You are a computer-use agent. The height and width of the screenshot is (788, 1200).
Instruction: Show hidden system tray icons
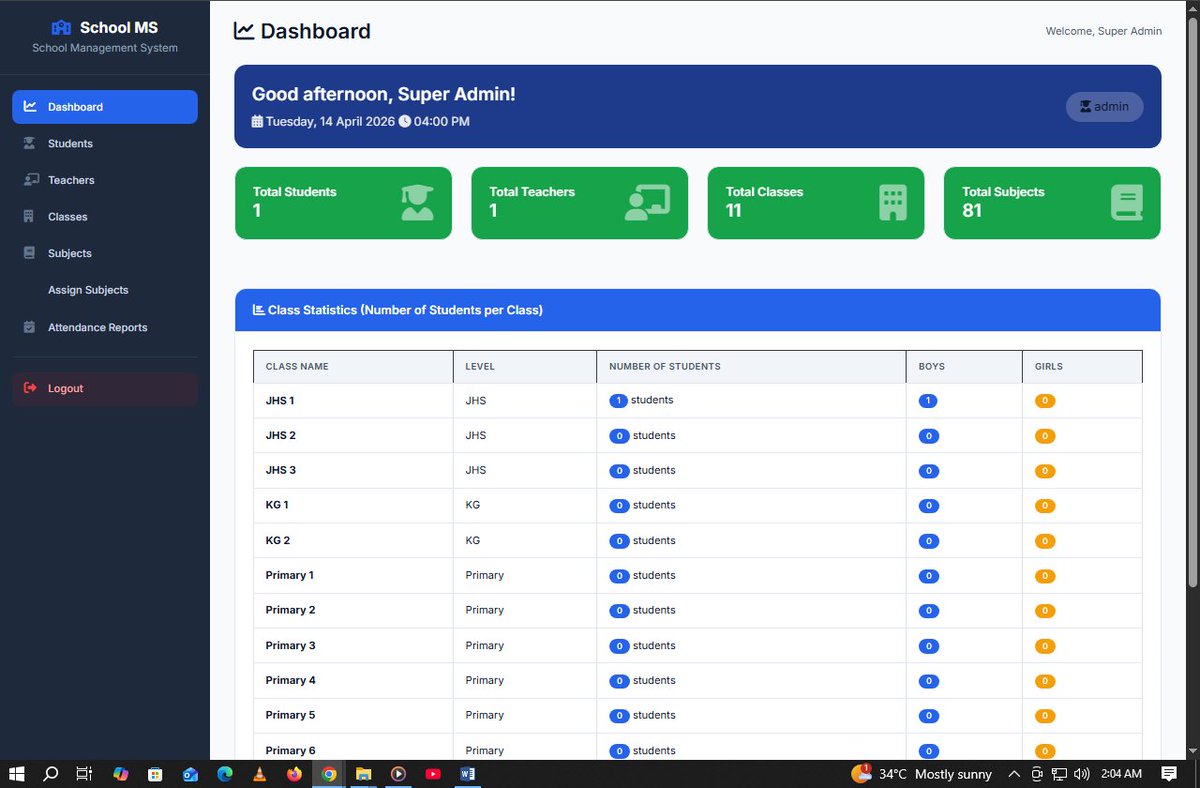pyautogui.click(x=1014, y=774)
